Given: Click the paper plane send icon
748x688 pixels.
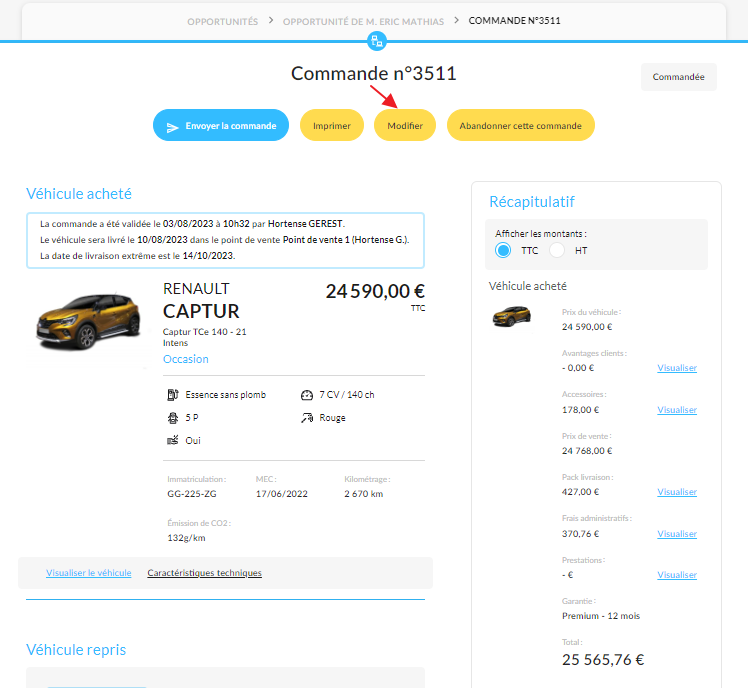Looking at the screenshot, I should click(172, 127).
